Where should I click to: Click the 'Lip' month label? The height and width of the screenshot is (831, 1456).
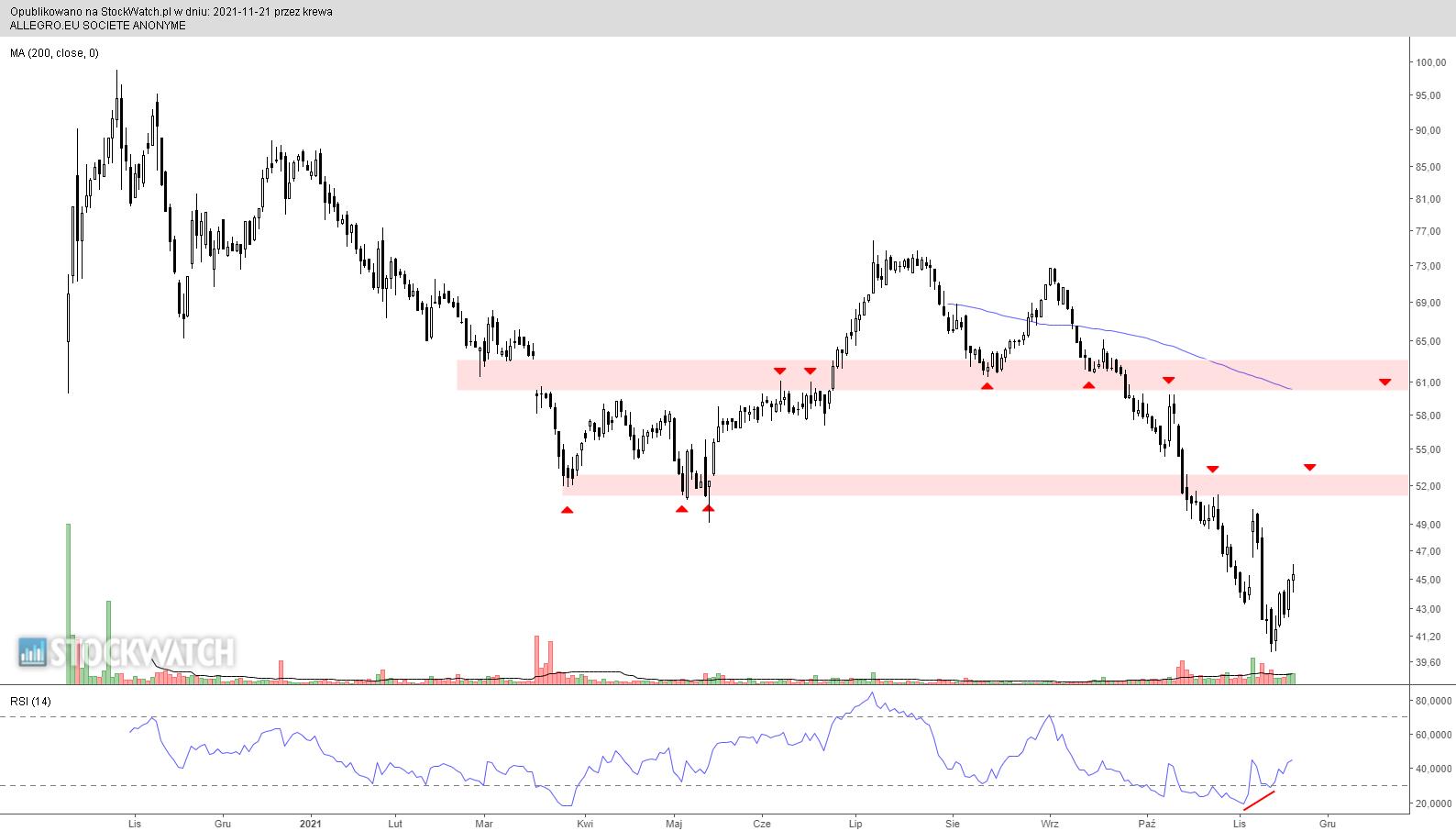pos(855,824)
